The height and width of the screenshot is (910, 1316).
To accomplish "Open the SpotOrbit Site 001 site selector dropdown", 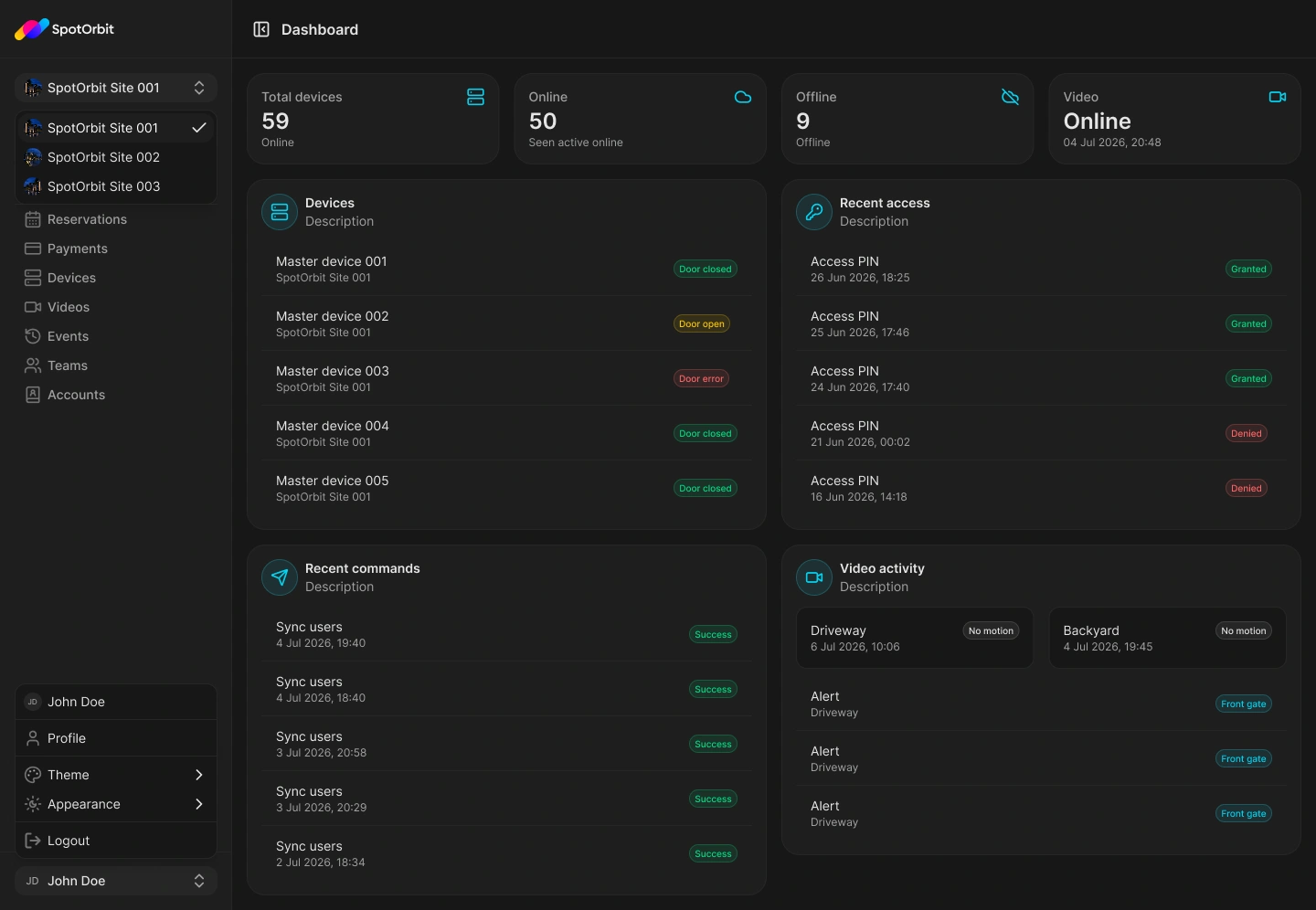I will point(116,88).
